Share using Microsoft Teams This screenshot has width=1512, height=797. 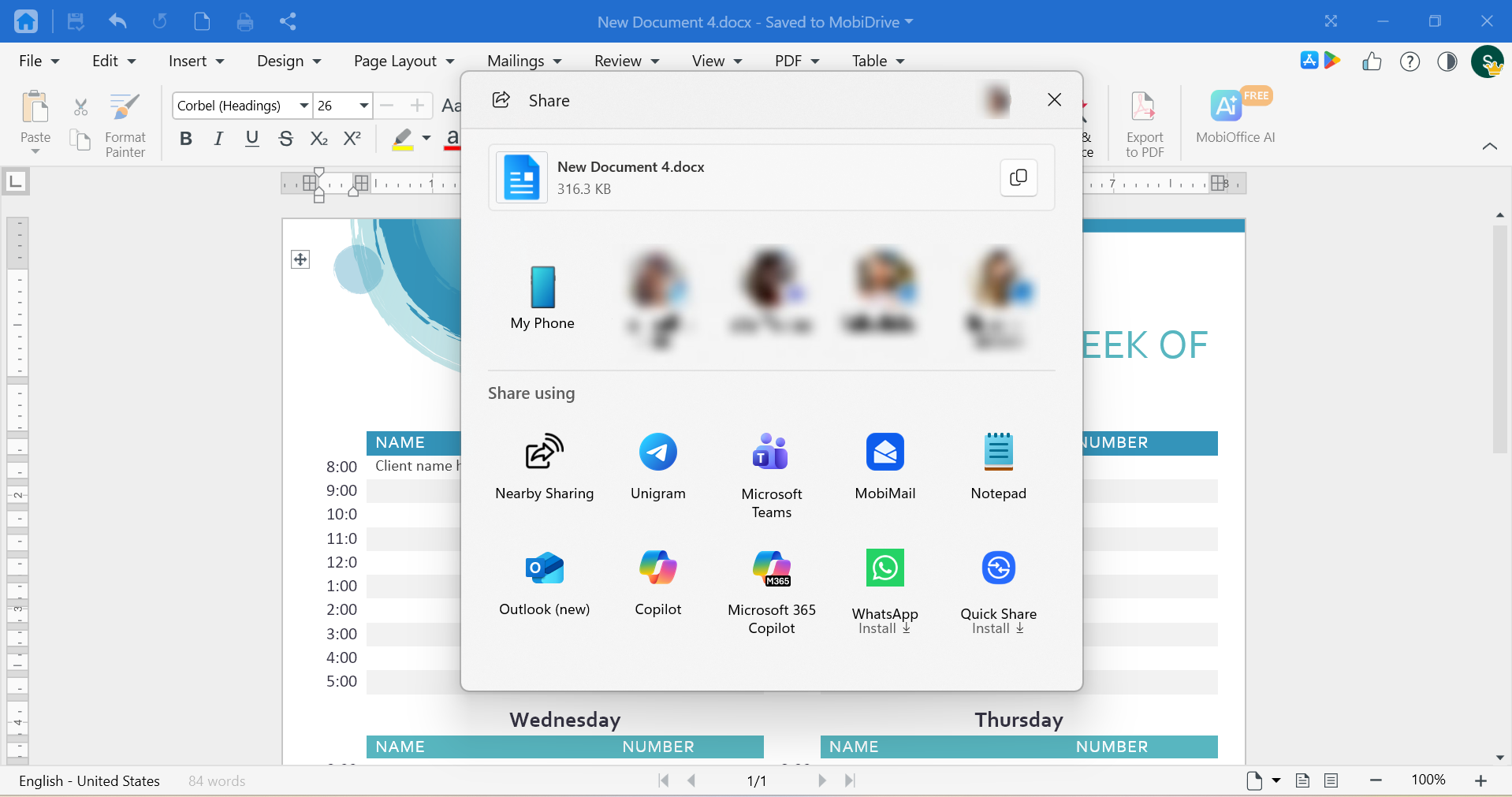click(772, 475)
